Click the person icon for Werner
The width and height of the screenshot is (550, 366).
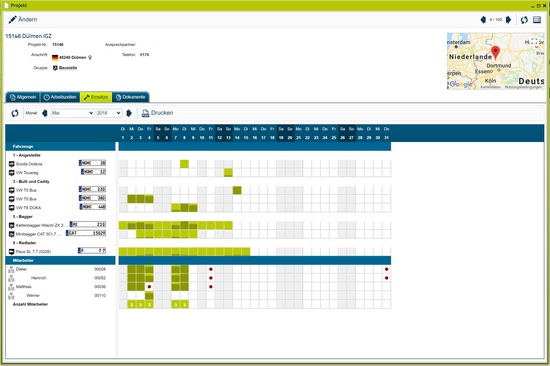[x=11, y=295]
